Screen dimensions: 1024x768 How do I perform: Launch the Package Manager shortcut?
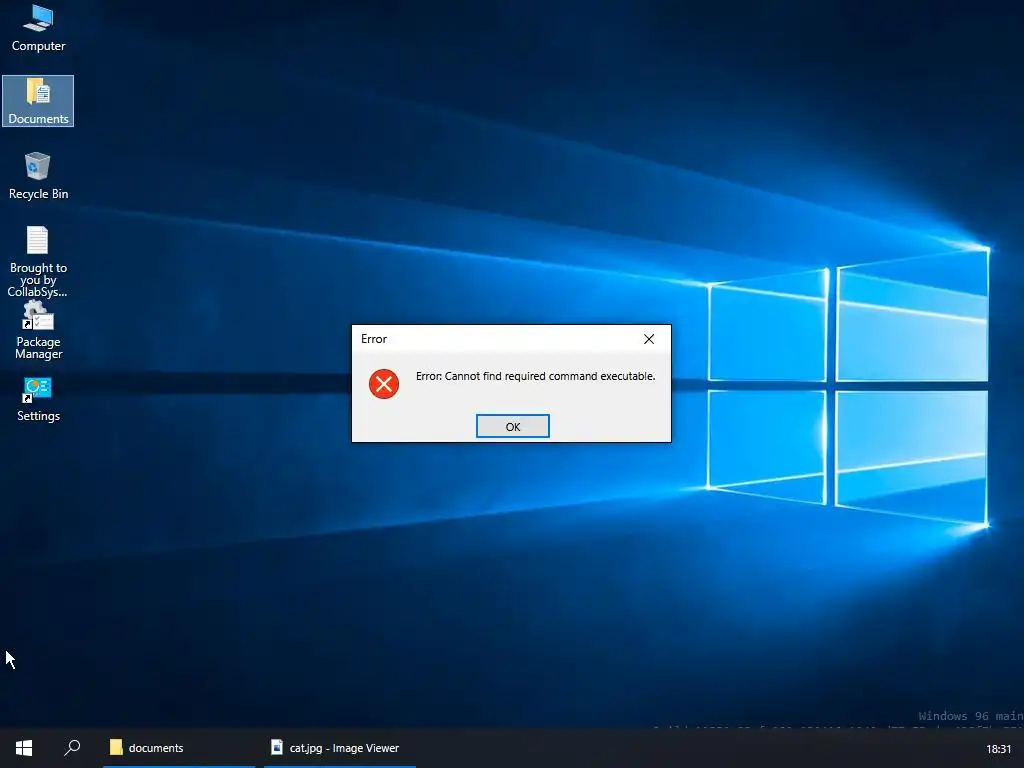[x=39, y=330]
